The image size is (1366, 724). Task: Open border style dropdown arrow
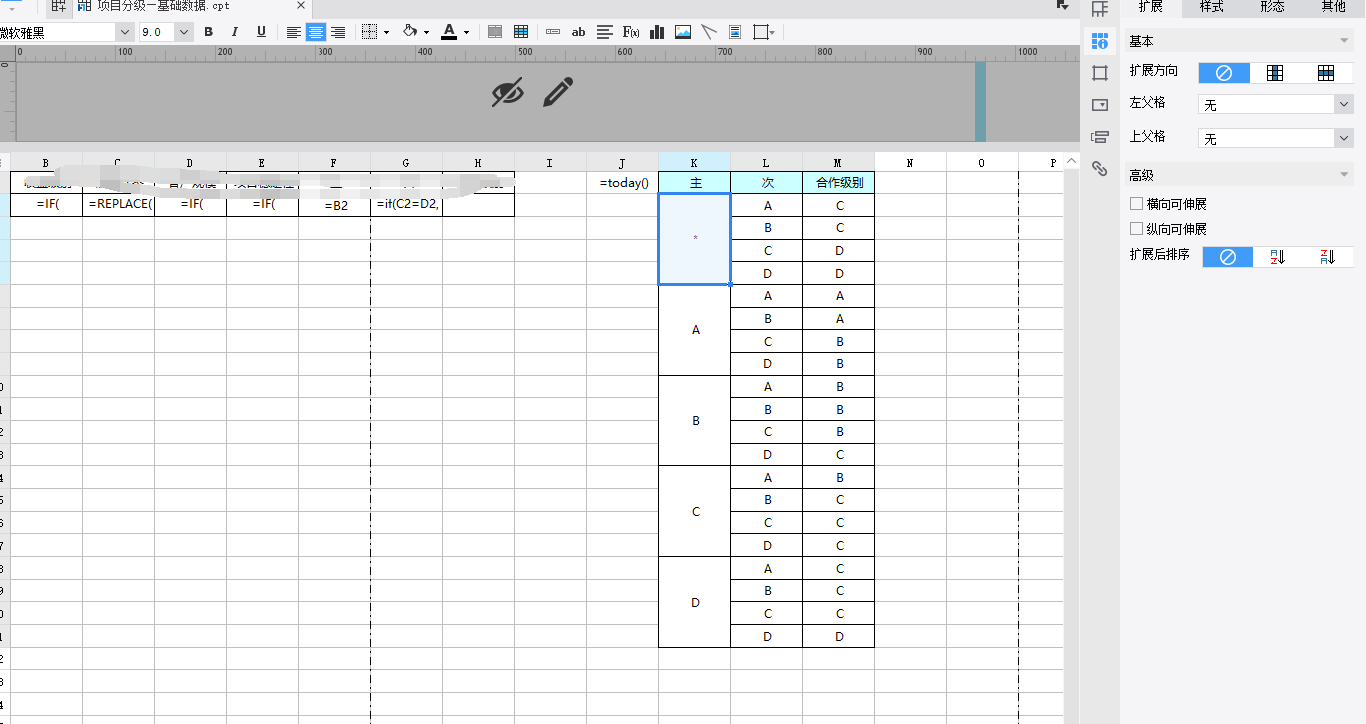click(x=387, y=33)
